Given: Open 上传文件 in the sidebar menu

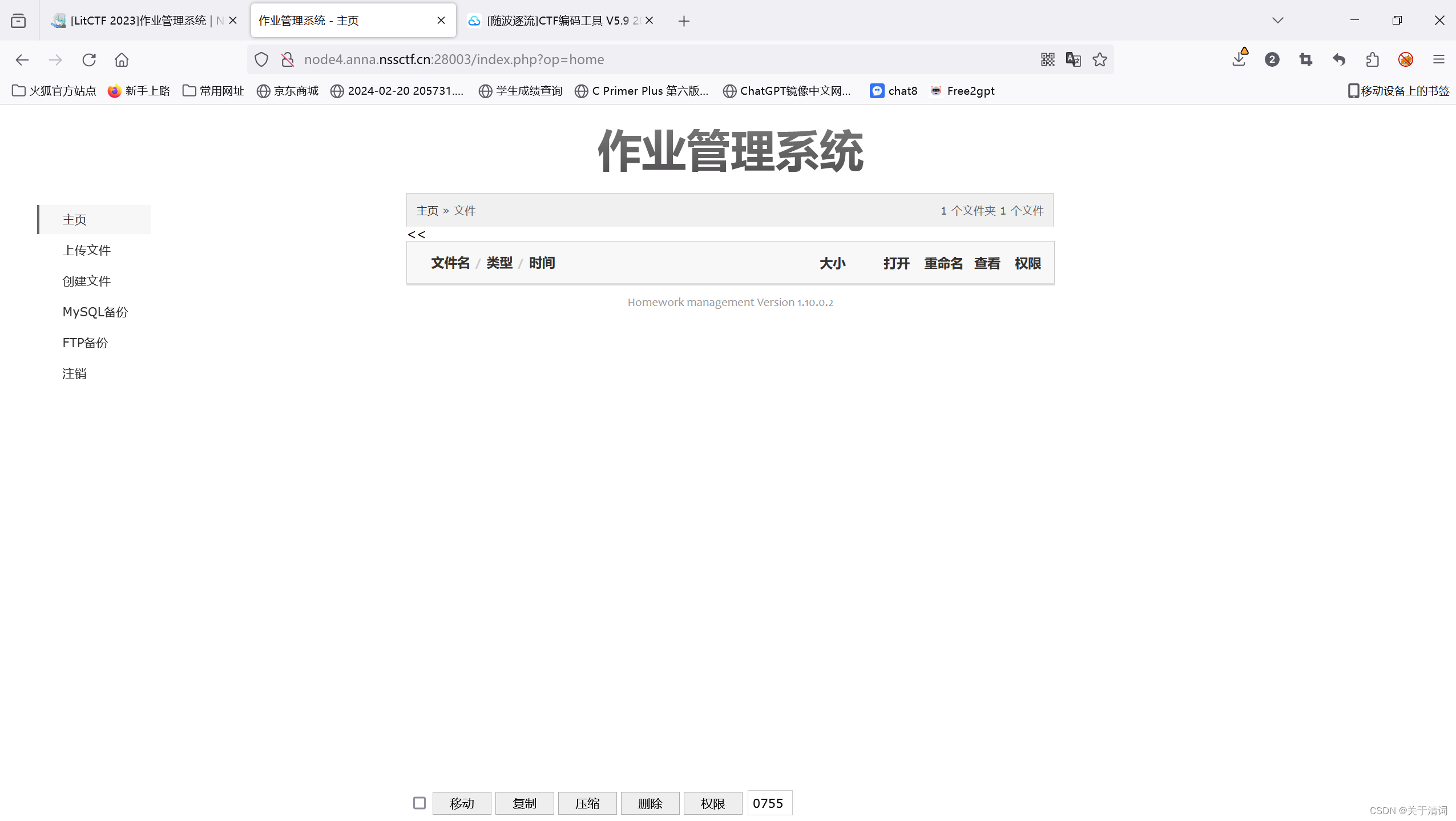Looking at the screenshot, I should click(x=86, y=250).
